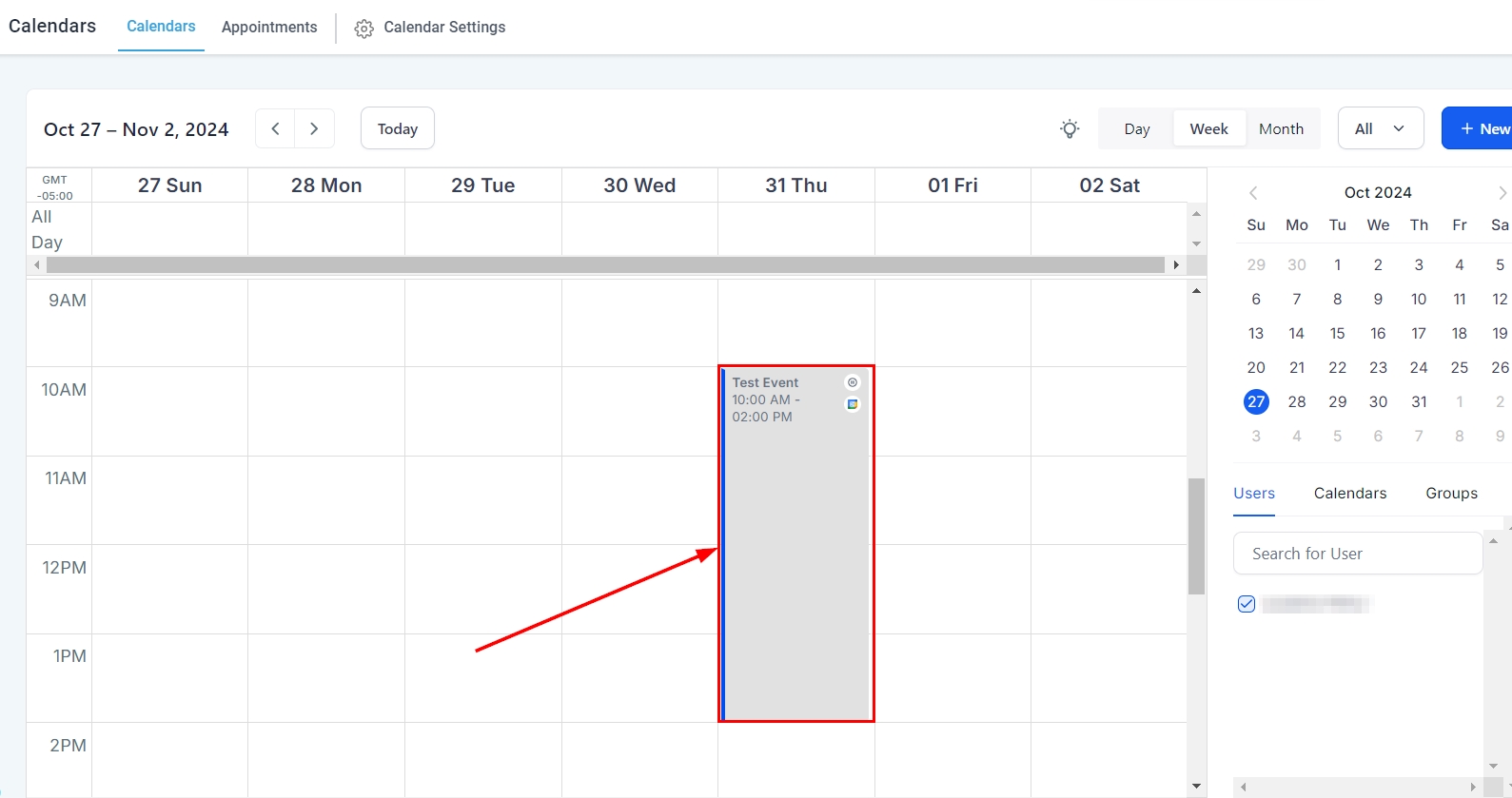Click Google Calendar icon on Test Event
Screen dimensions: 1512x798
click(x=853, y=404)
